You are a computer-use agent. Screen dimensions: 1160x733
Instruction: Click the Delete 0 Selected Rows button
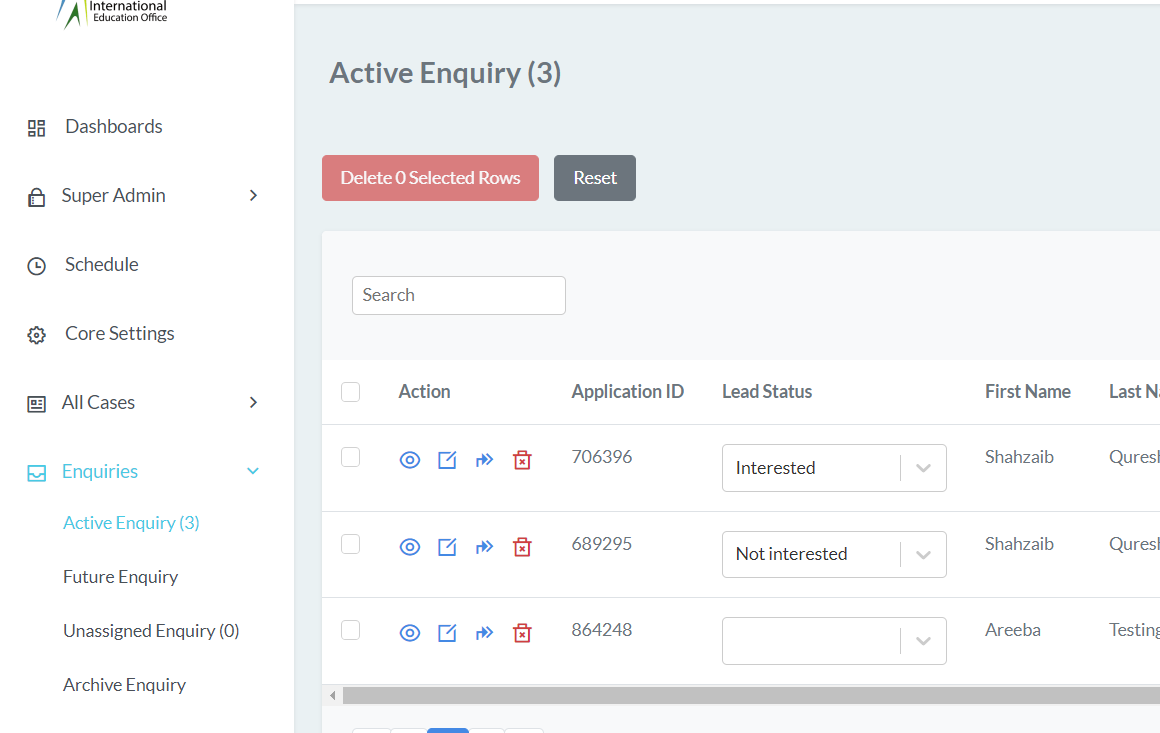pos(430,178)
